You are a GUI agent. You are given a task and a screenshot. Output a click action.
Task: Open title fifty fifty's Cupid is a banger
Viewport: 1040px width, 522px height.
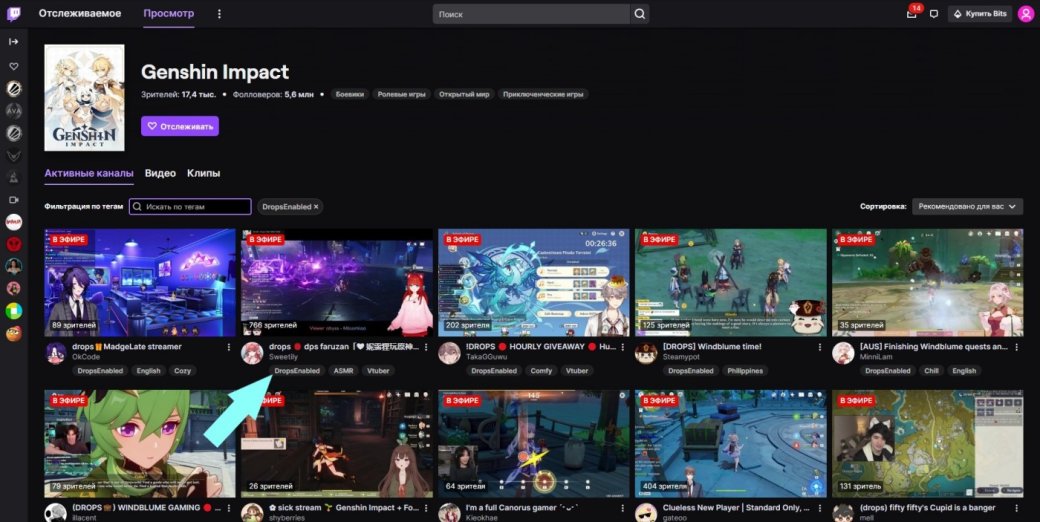[x=927, y=508]
